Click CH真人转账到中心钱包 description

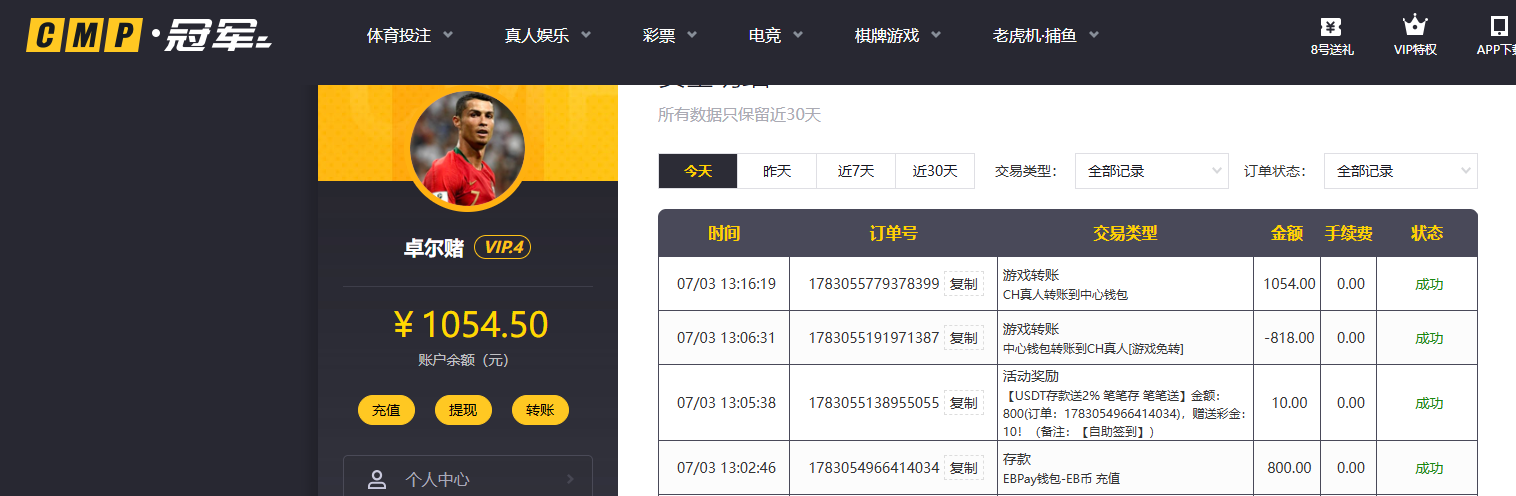tap(1065, 294)
